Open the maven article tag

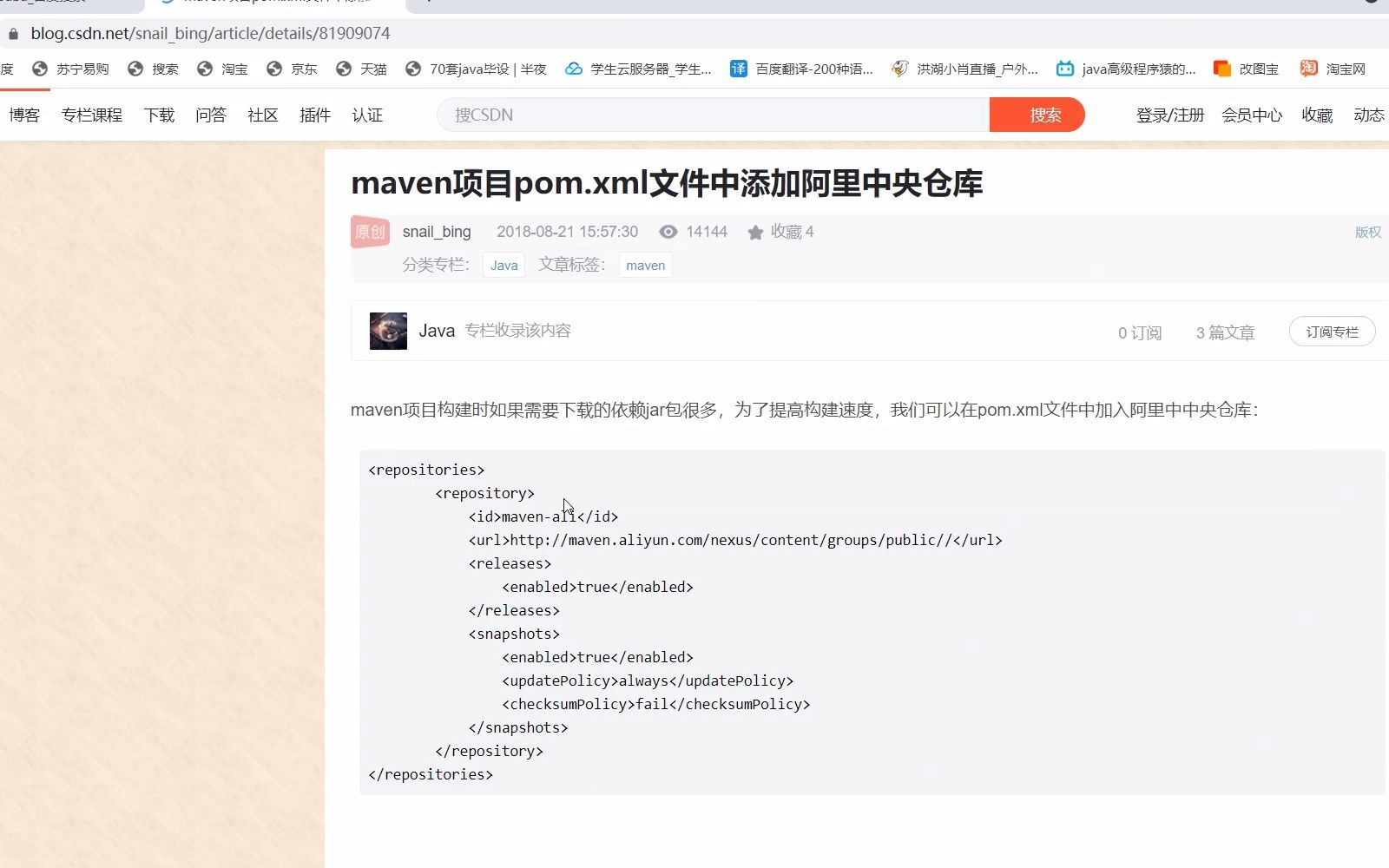644,265
